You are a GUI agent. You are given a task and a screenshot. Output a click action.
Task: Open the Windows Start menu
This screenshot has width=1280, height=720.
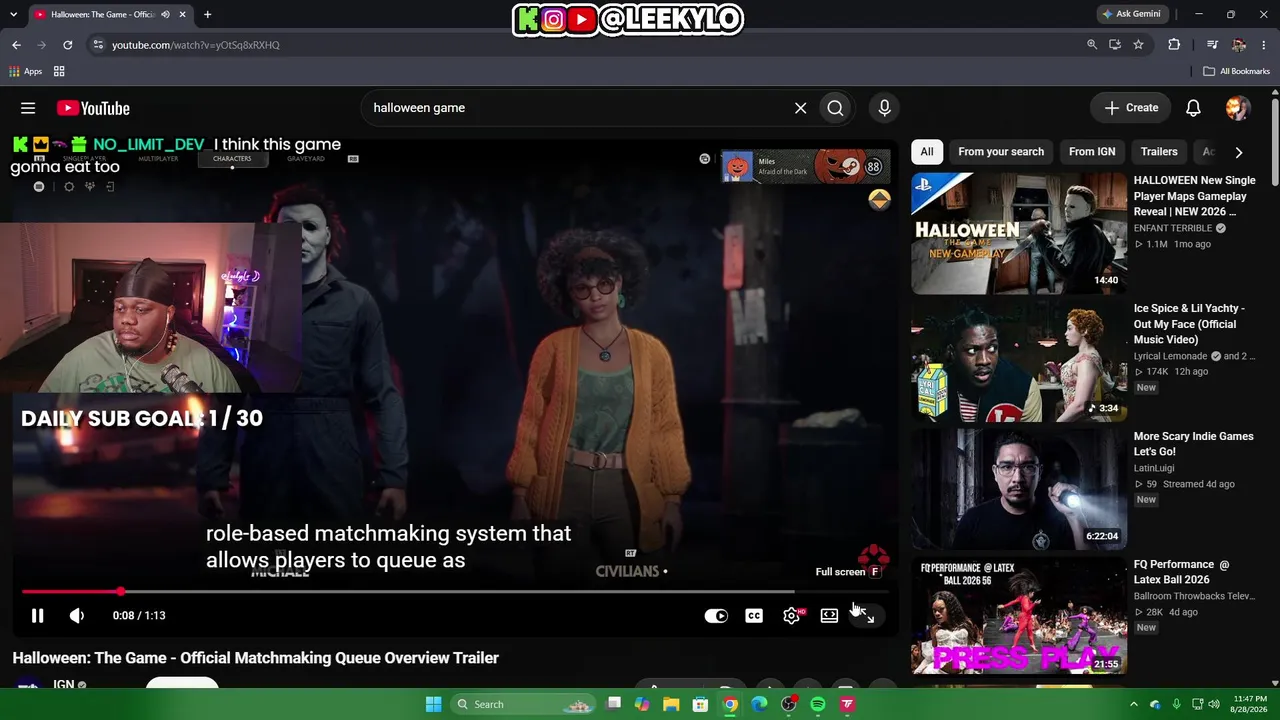pos(433,704)
